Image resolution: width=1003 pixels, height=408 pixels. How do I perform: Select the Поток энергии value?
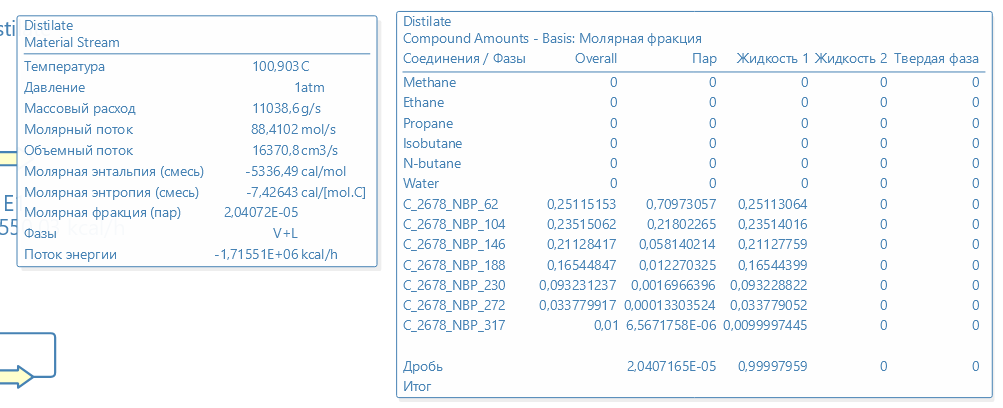[x=275, y=255]
